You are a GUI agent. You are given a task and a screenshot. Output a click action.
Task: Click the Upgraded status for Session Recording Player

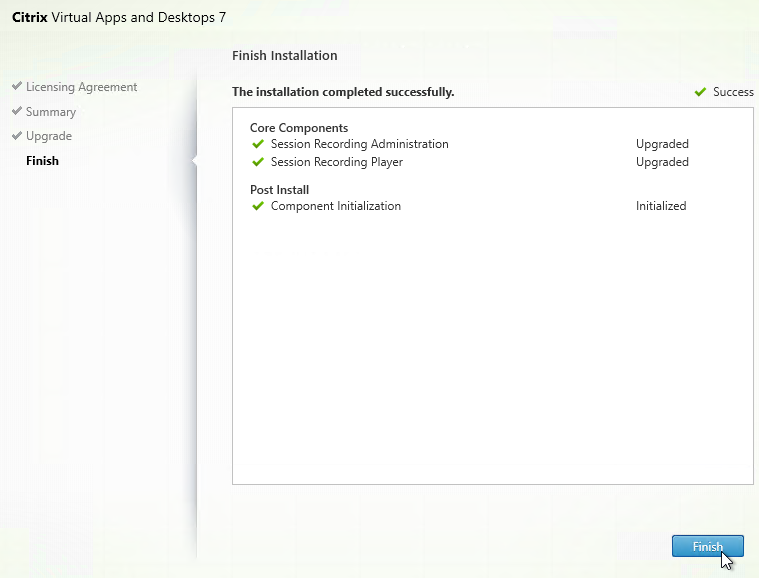[x=662, y=162]
